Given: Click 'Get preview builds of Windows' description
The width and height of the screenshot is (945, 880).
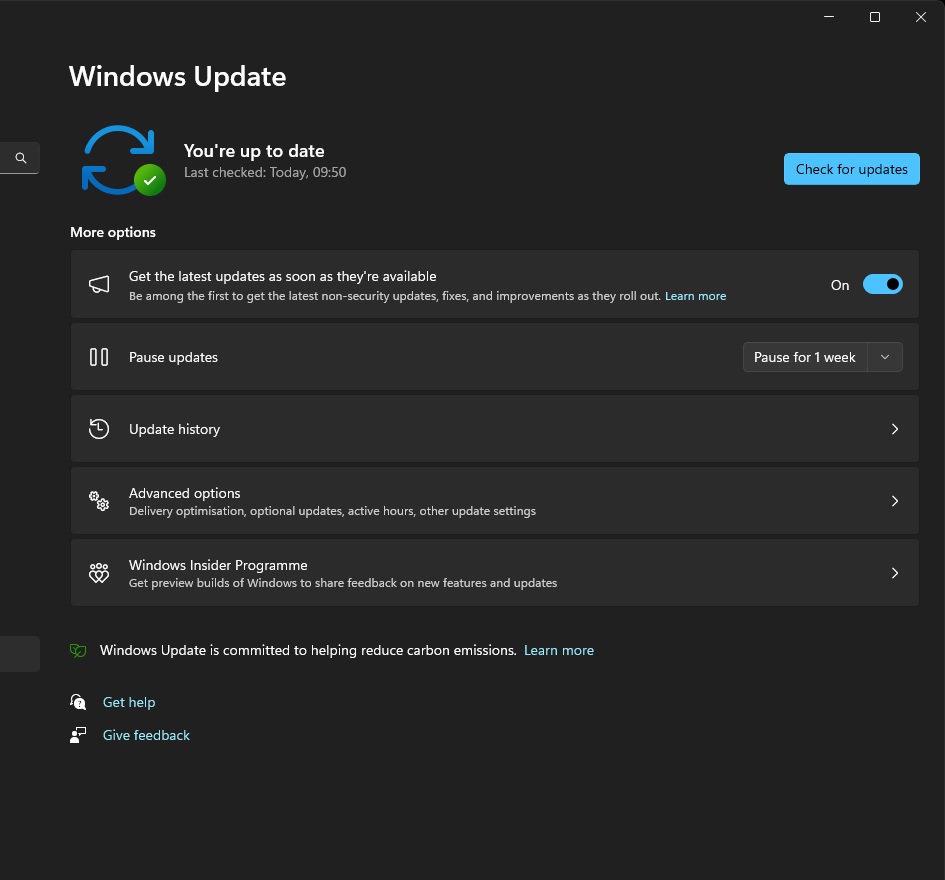Looking at the screenshot, I should (342, 583).
